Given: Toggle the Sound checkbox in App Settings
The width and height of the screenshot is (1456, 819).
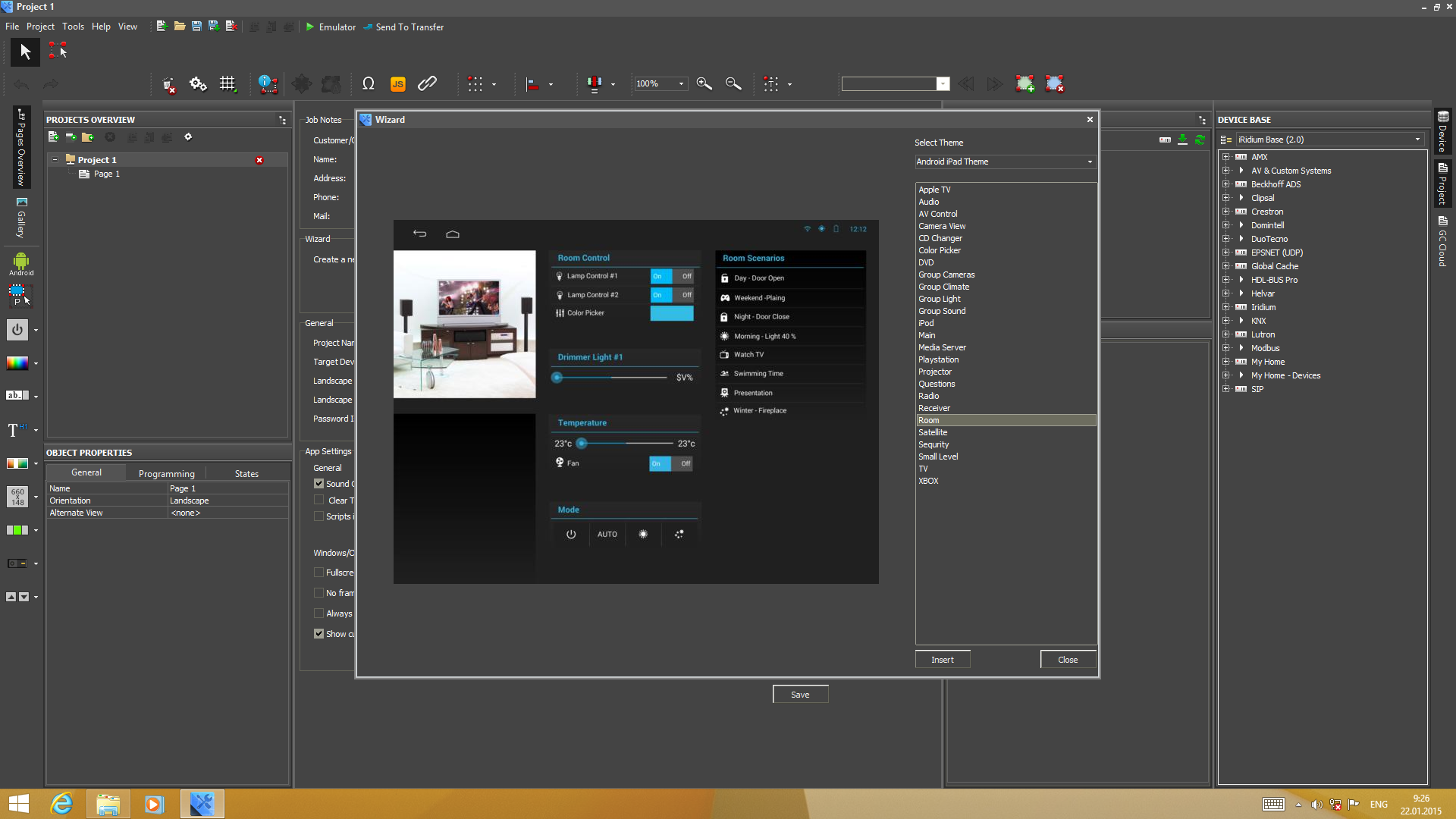Looking at the screenshot, I should click(319, 484).
